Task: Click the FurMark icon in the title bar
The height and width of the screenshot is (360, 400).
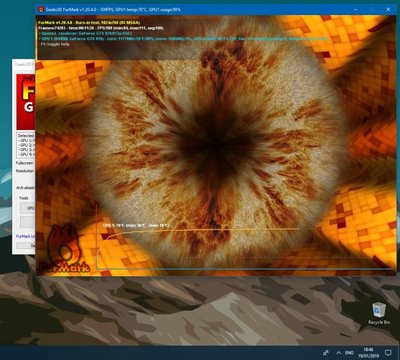Action: point(41,10)
